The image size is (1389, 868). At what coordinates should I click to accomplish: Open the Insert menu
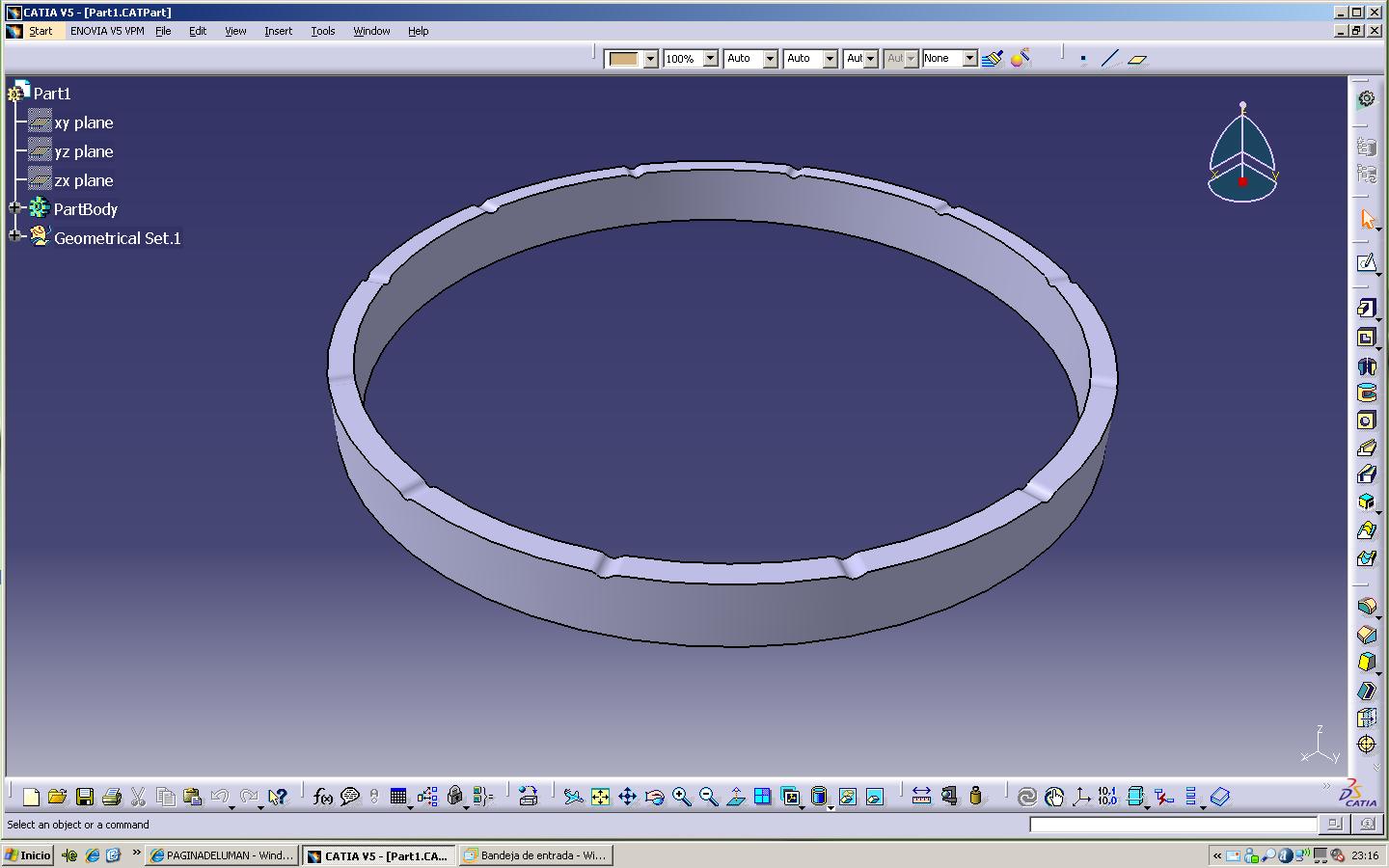[x=279, y=31]
